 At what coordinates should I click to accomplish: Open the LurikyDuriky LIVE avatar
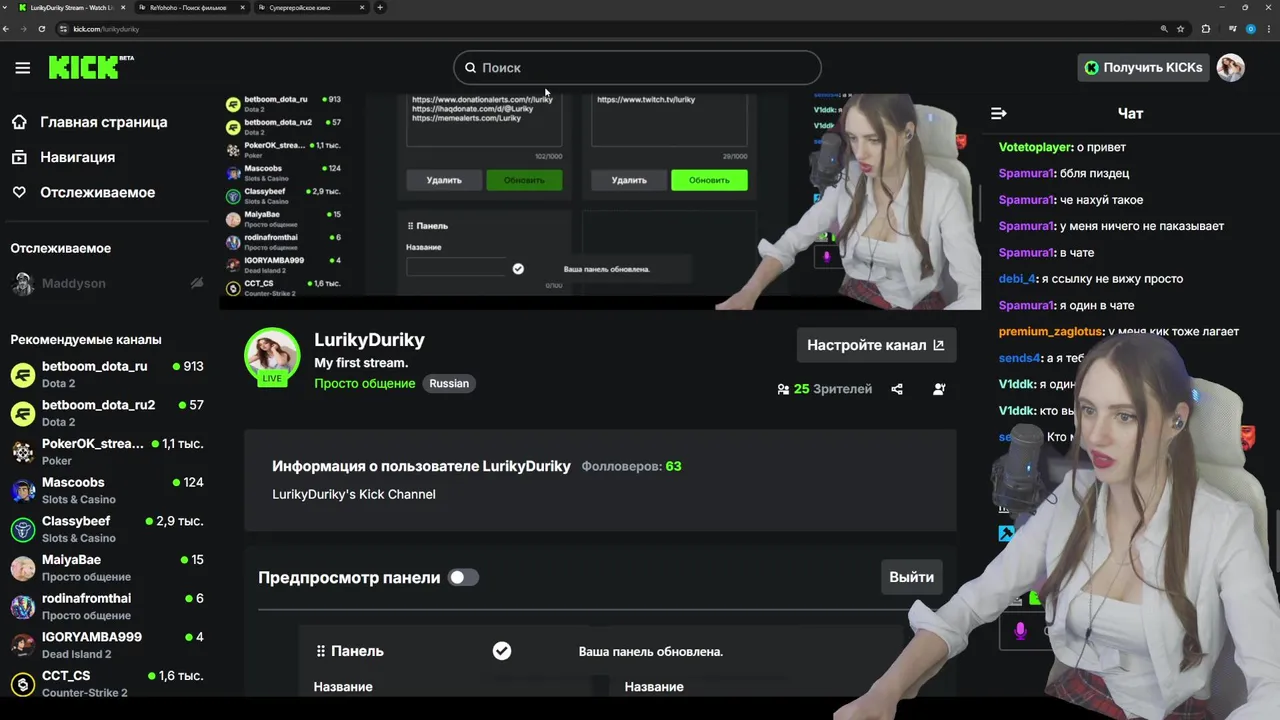tap(272, 356)
